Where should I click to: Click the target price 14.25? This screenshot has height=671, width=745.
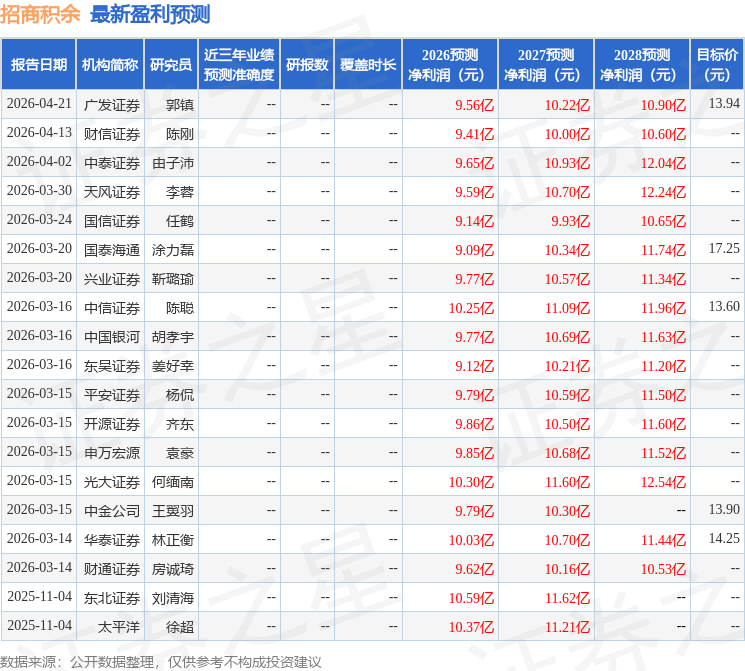[x=724, y=538]
